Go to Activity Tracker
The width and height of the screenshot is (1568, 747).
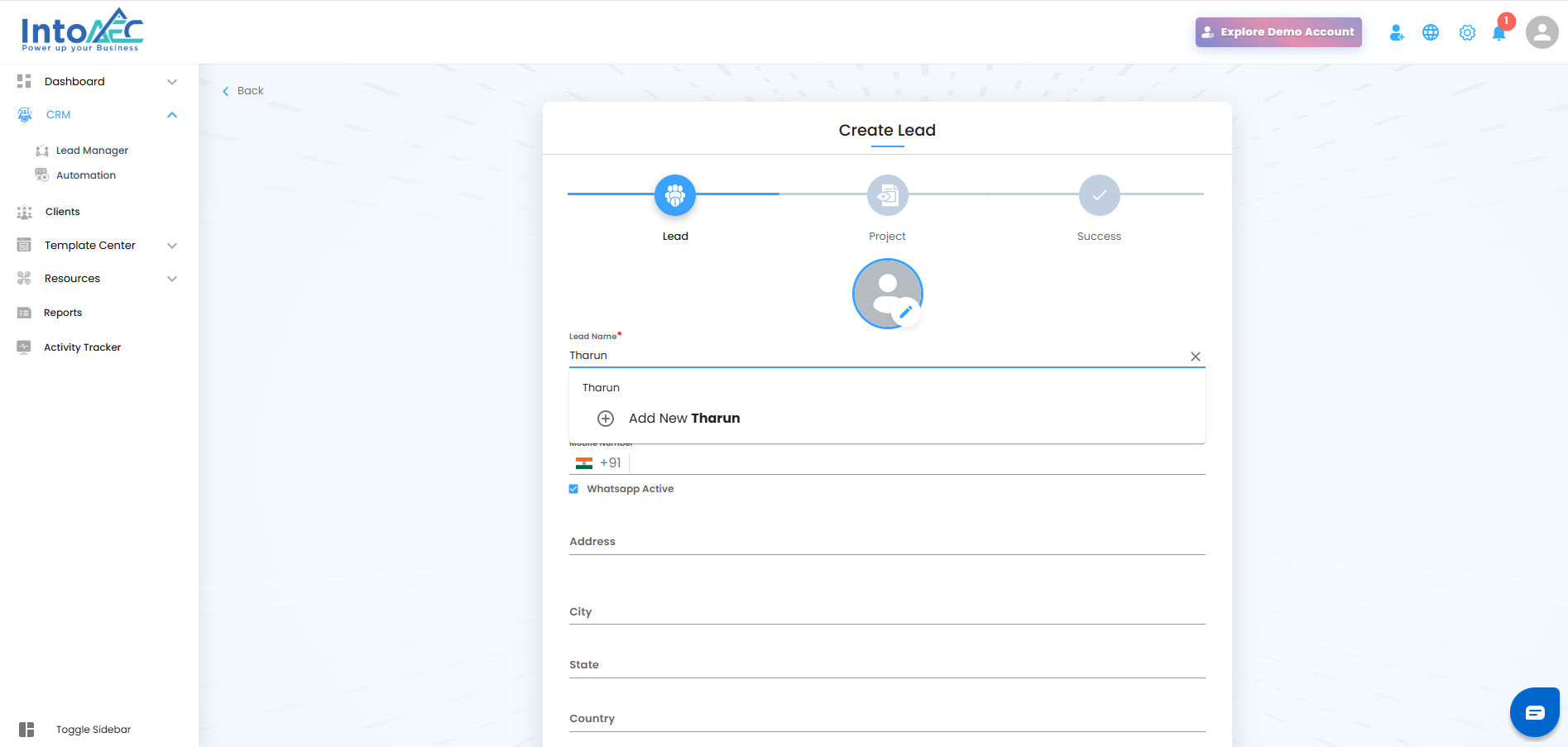(82, 347)
